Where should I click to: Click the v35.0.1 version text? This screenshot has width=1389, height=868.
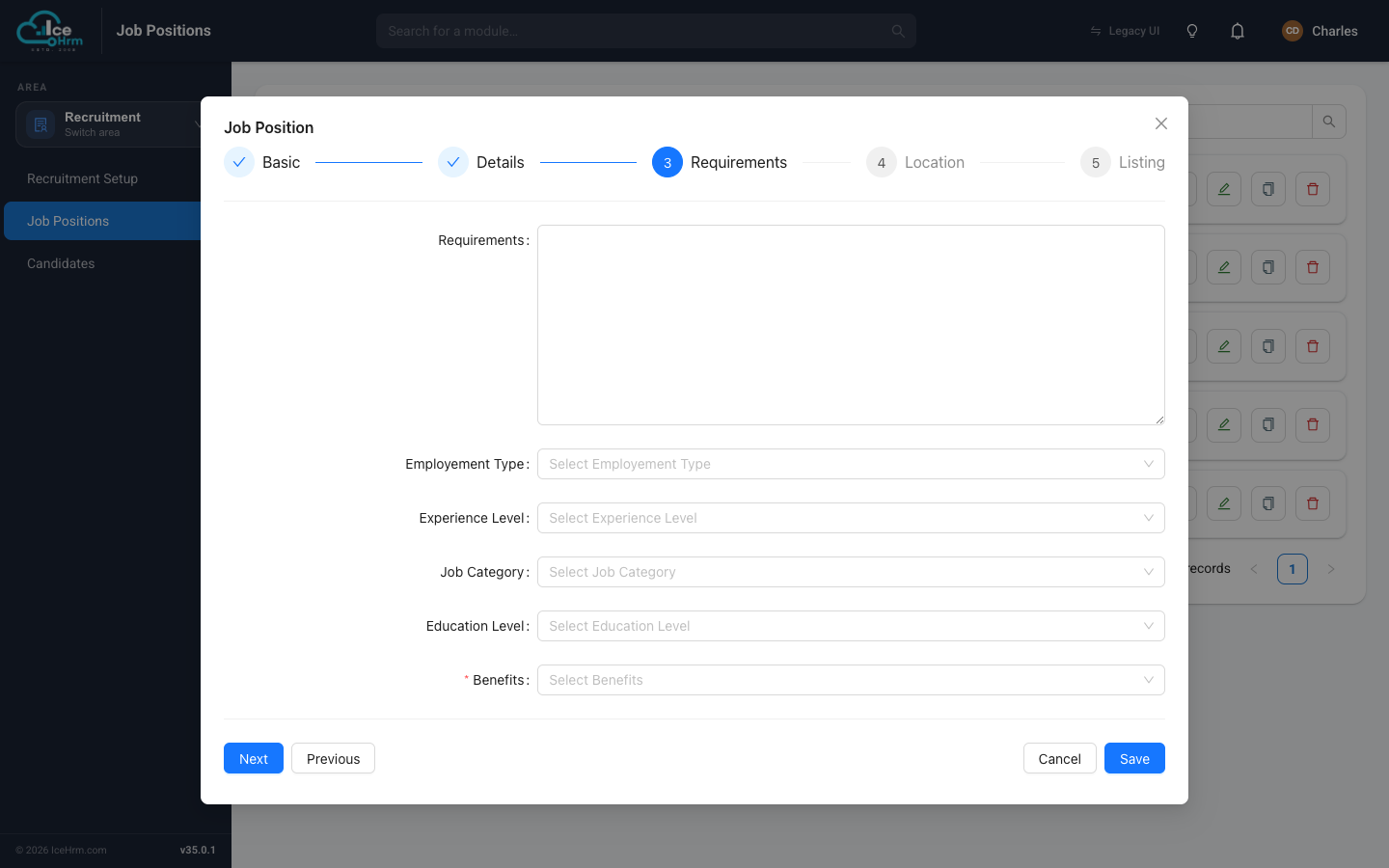click(198, 850)
